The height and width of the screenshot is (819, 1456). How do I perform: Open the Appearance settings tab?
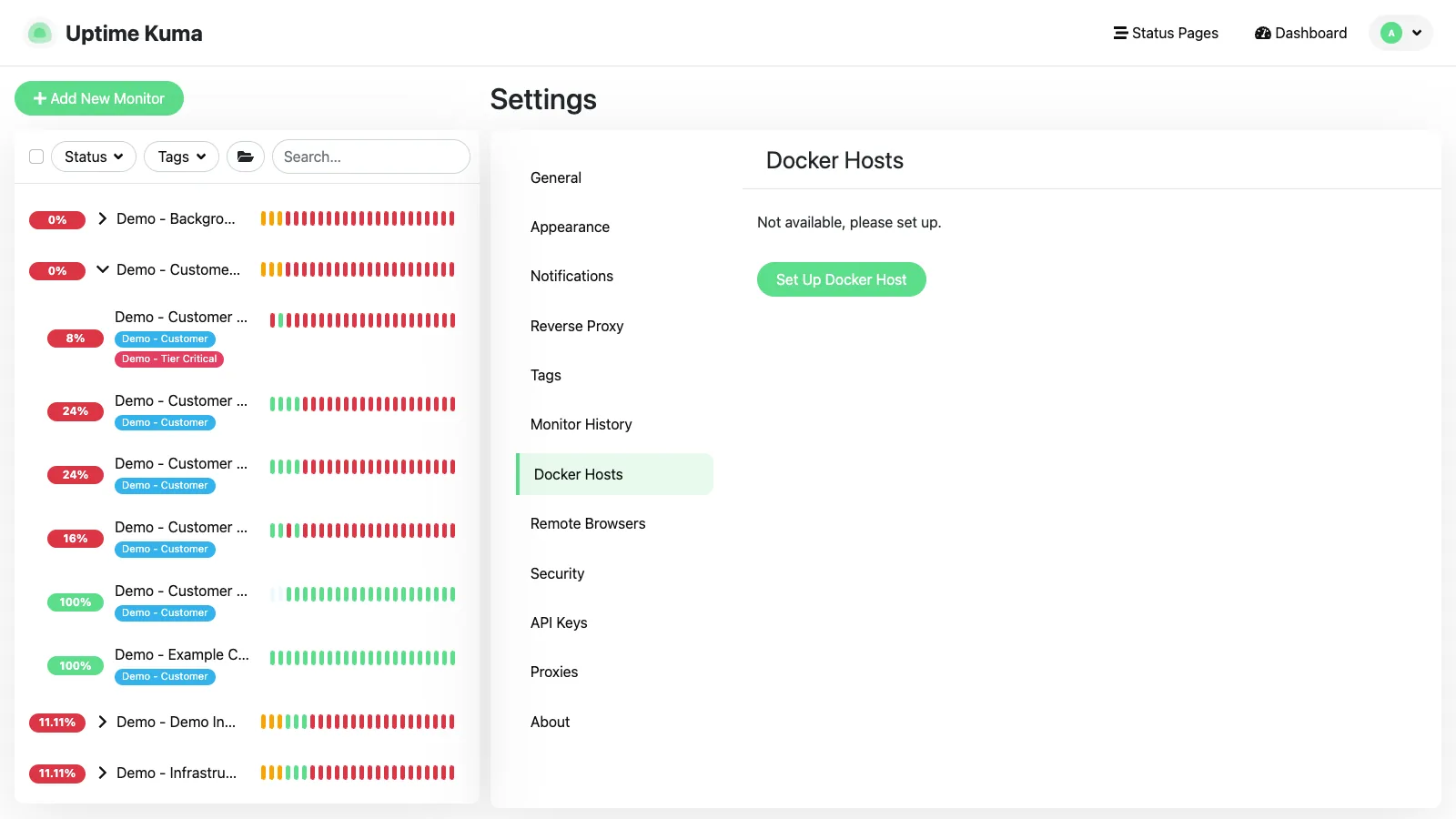click(x=614, y=227)
